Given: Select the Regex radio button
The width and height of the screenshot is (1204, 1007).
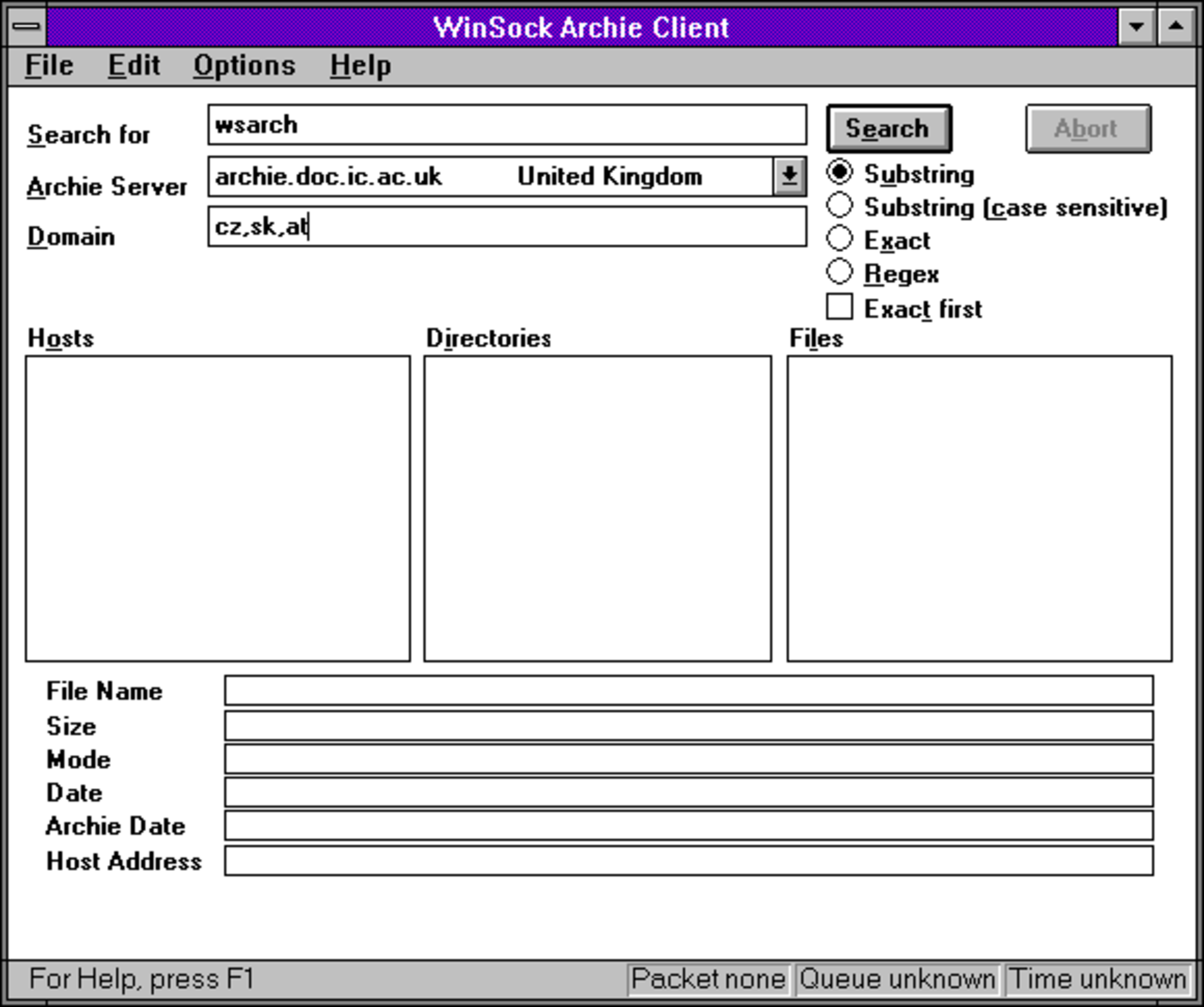Looking at the screenshot, I should point(840,272).
